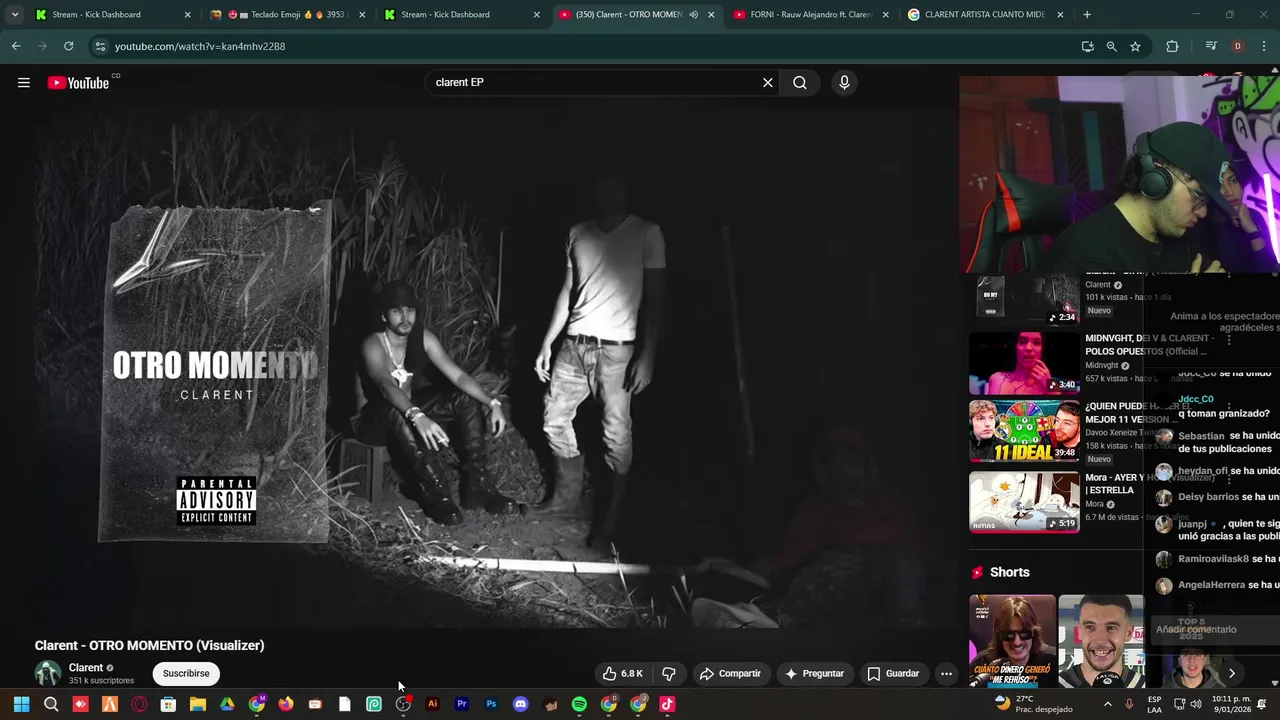Open the Chrome extensions puzzle icon
The image size is (1280, 720).
coord(1172,46)
